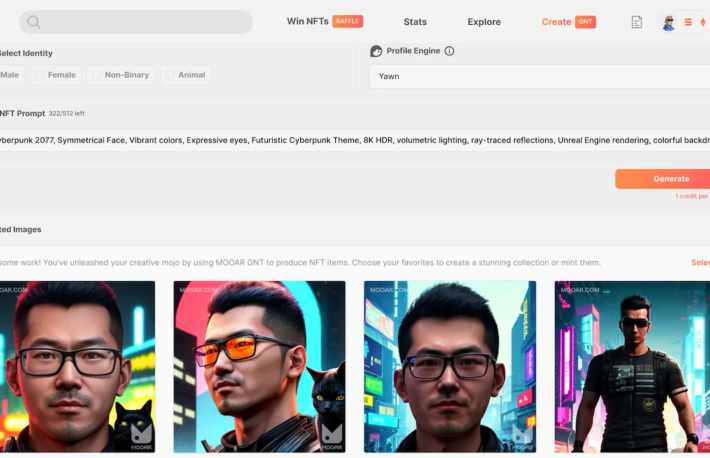
Task: Check the Animal identity checkbox
Action: click(x=170, y=75)
